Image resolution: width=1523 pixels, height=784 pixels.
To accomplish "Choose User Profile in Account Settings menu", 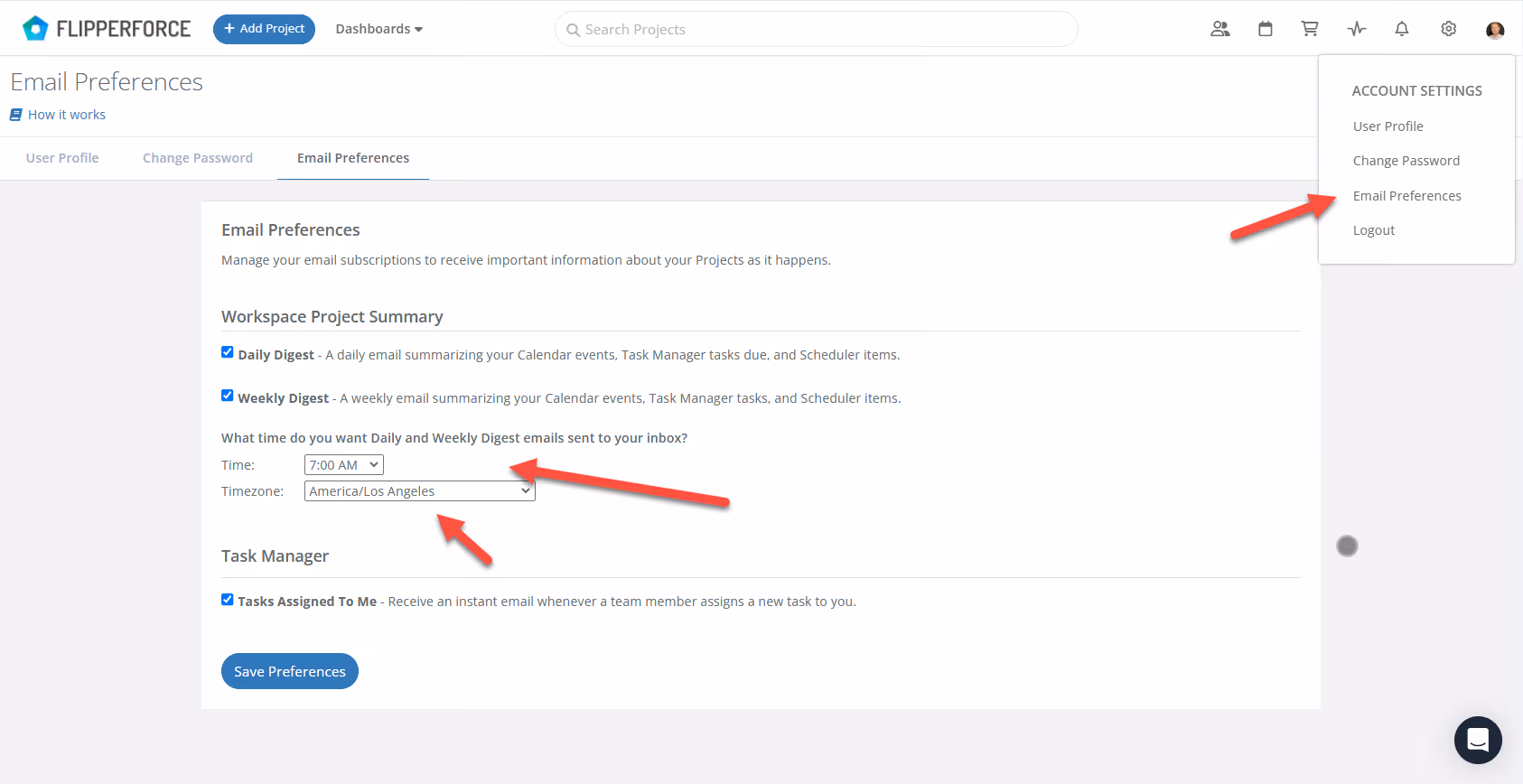I will coord(1388,126).
